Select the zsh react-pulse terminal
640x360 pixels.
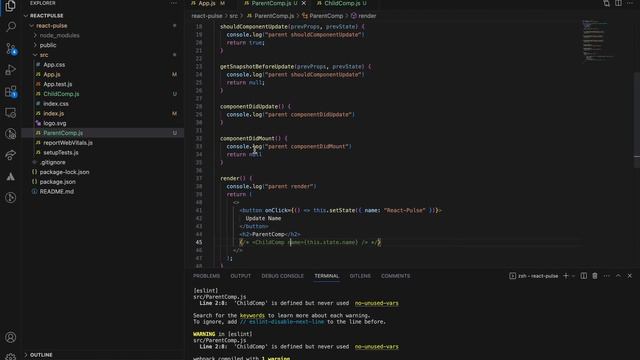533,276
